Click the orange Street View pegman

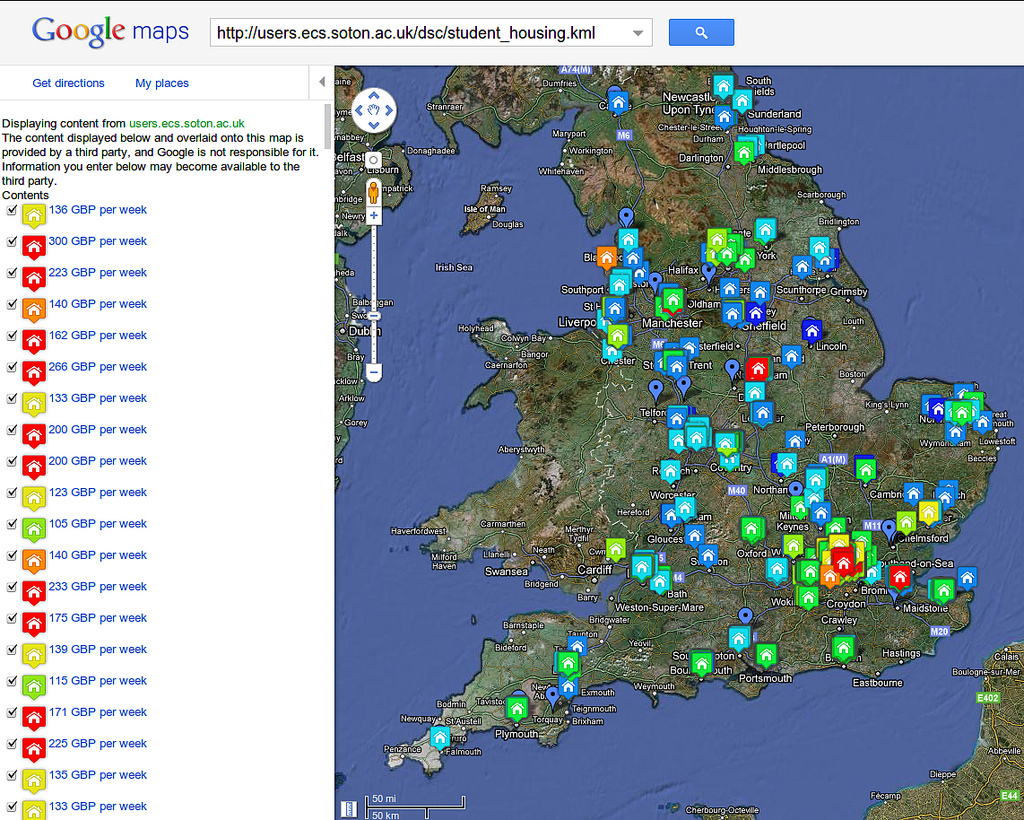373,192
